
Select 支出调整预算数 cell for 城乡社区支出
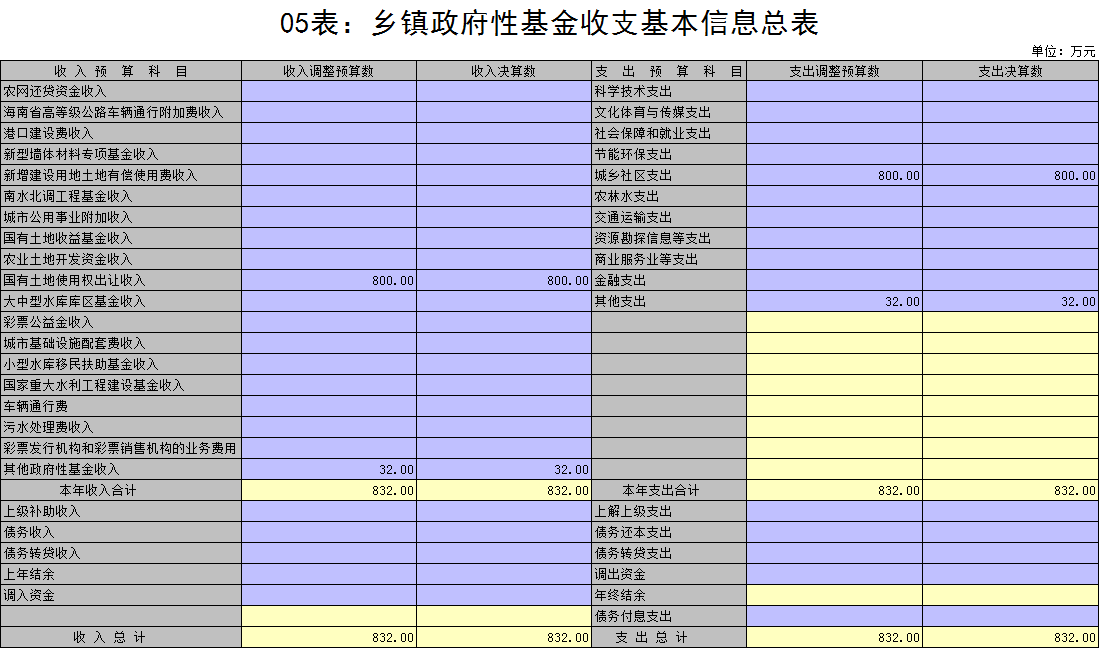point(834,176)
